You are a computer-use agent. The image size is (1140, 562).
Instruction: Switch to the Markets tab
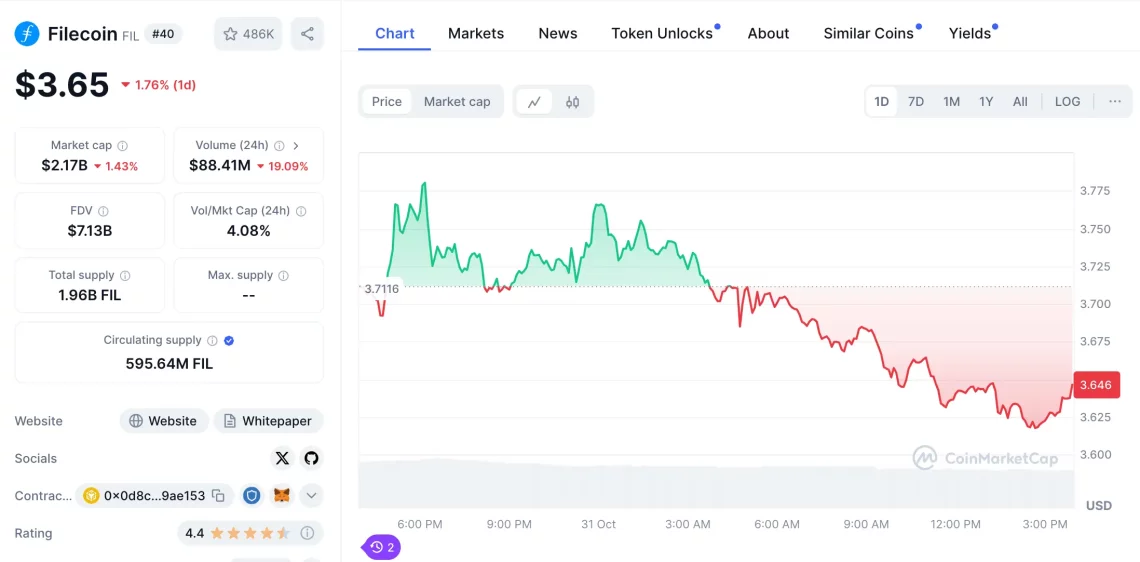[476, 33]
